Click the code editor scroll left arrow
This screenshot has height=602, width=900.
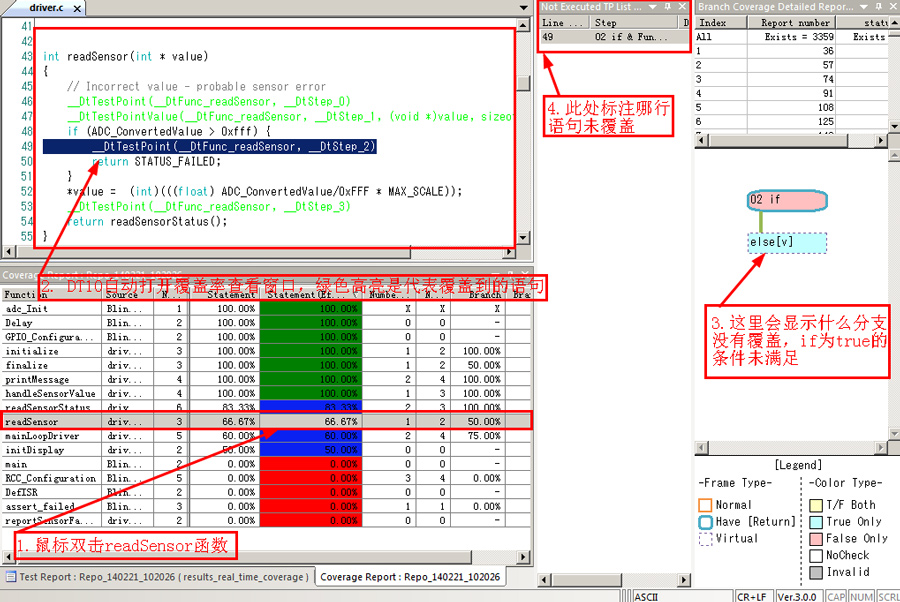pos(9,252)
